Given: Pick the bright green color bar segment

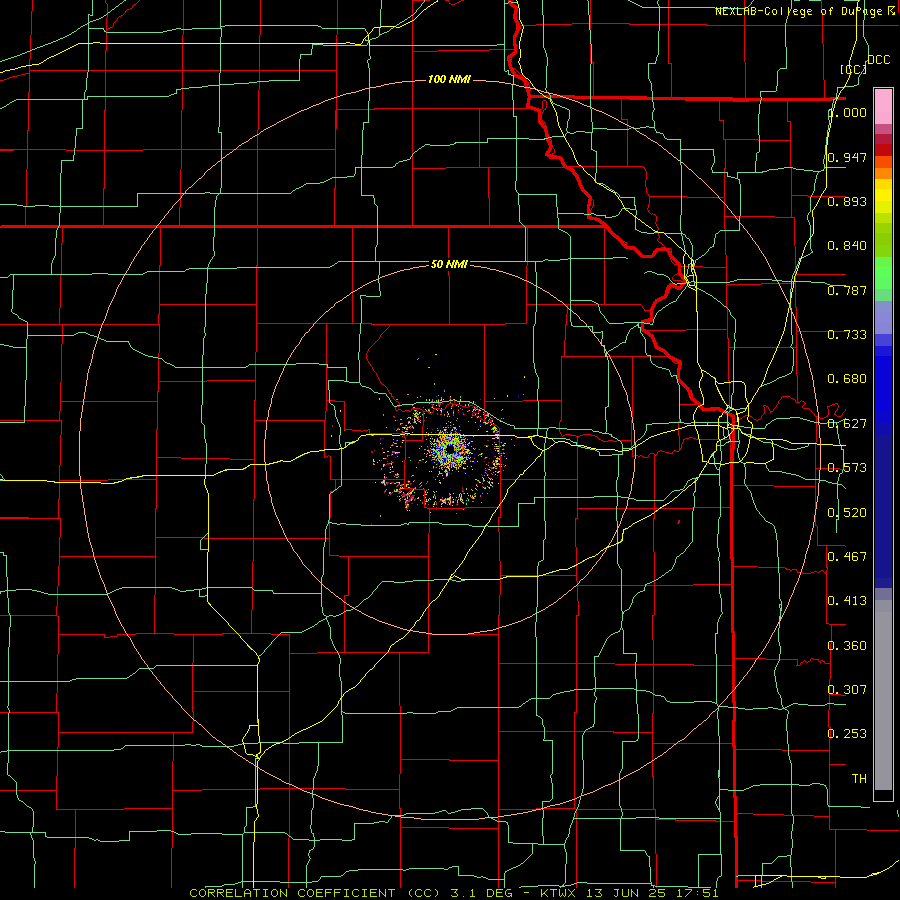Looking at the screenshot, I should [x=883, y=273].
